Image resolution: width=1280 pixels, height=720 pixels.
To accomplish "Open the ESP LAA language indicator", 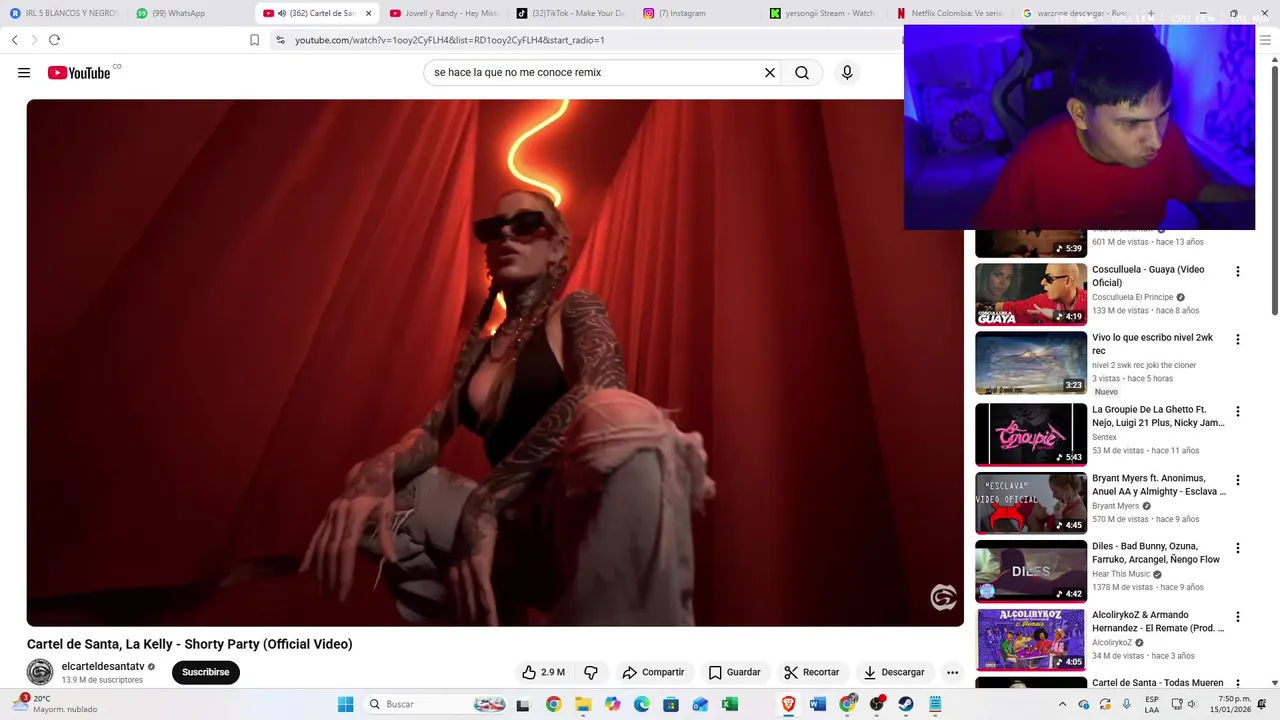I will click(1152, 704).
